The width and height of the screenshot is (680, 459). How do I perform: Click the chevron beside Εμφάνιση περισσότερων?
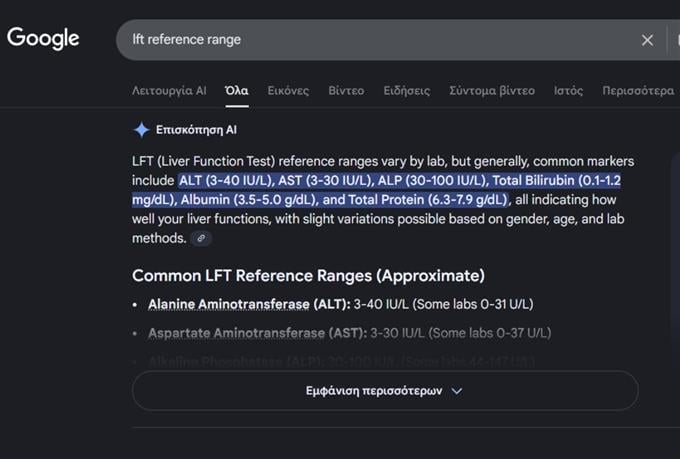[457, 391]
